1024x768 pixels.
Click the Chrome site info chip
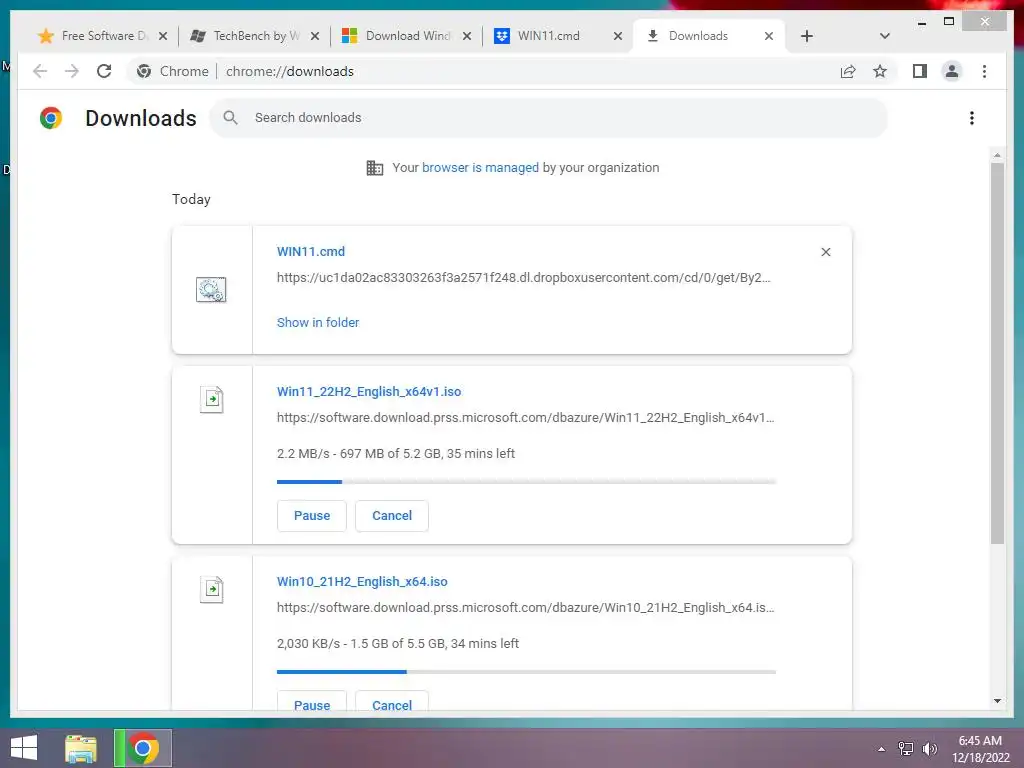click(172, 71)
